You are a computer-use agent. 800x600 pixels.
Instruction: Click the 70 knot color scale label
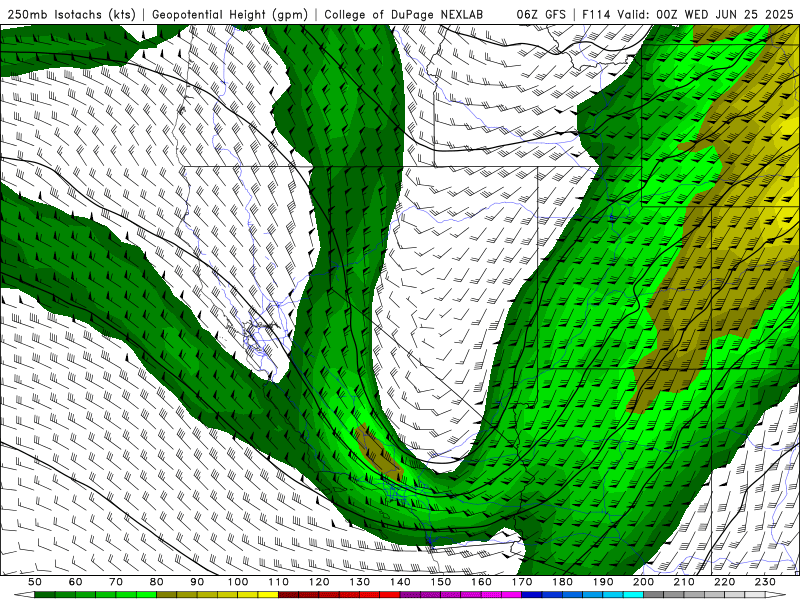116,582
